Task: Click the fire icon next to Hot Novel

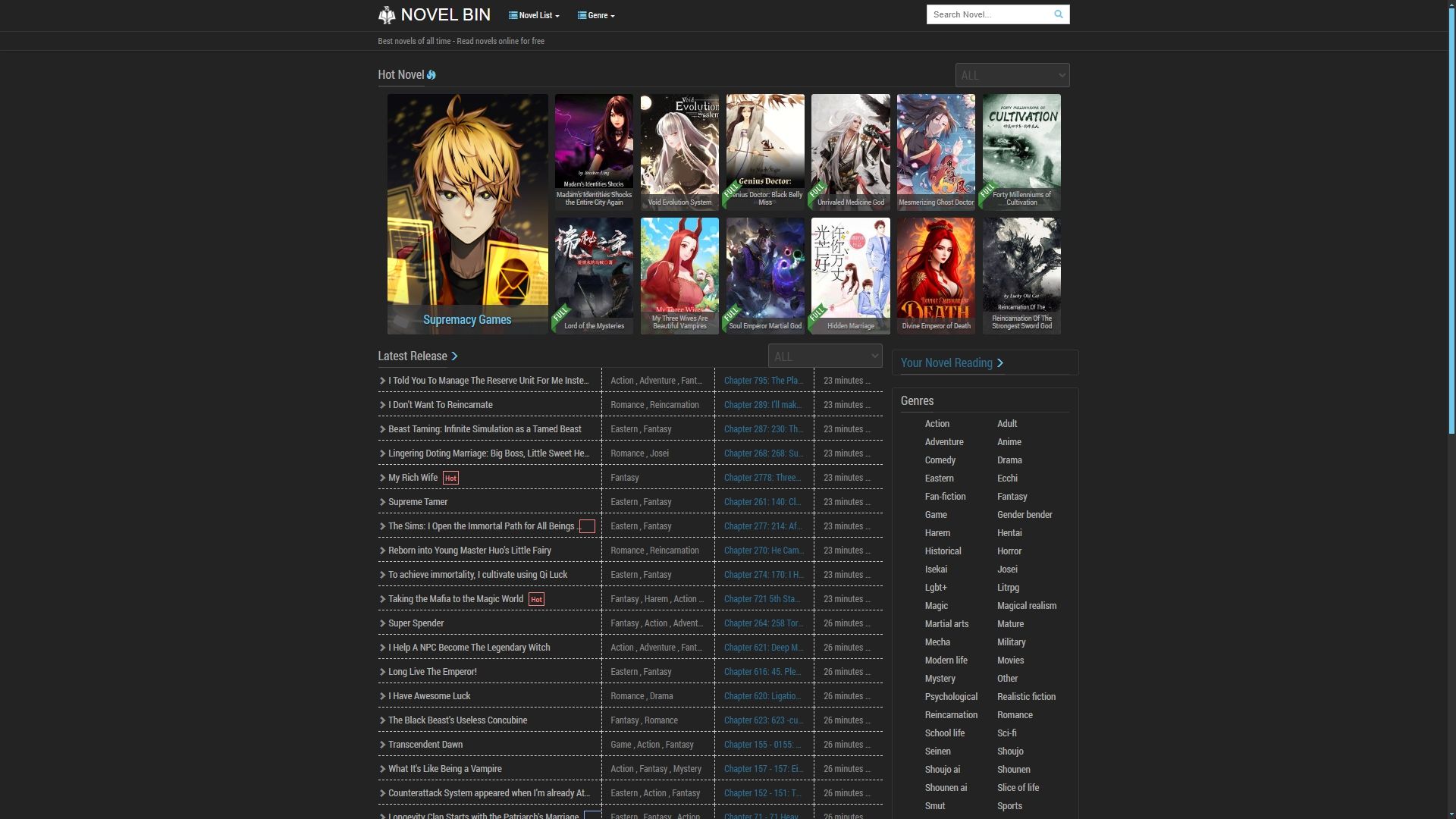Action: (431, 75)
